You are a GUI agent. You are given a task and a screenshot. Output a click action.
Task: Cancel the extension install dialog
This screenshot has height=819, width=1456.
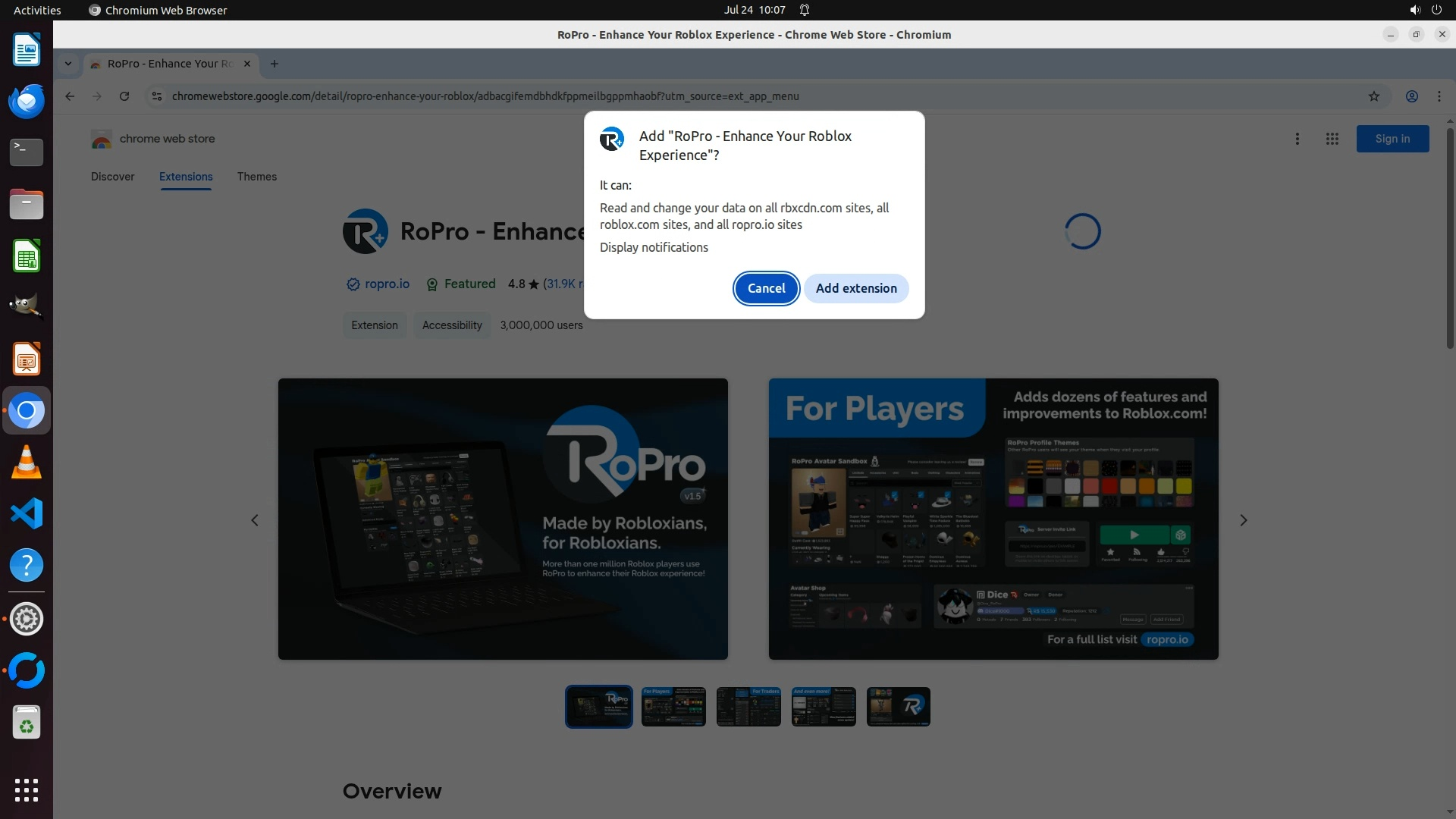click(x=766, y=288)
